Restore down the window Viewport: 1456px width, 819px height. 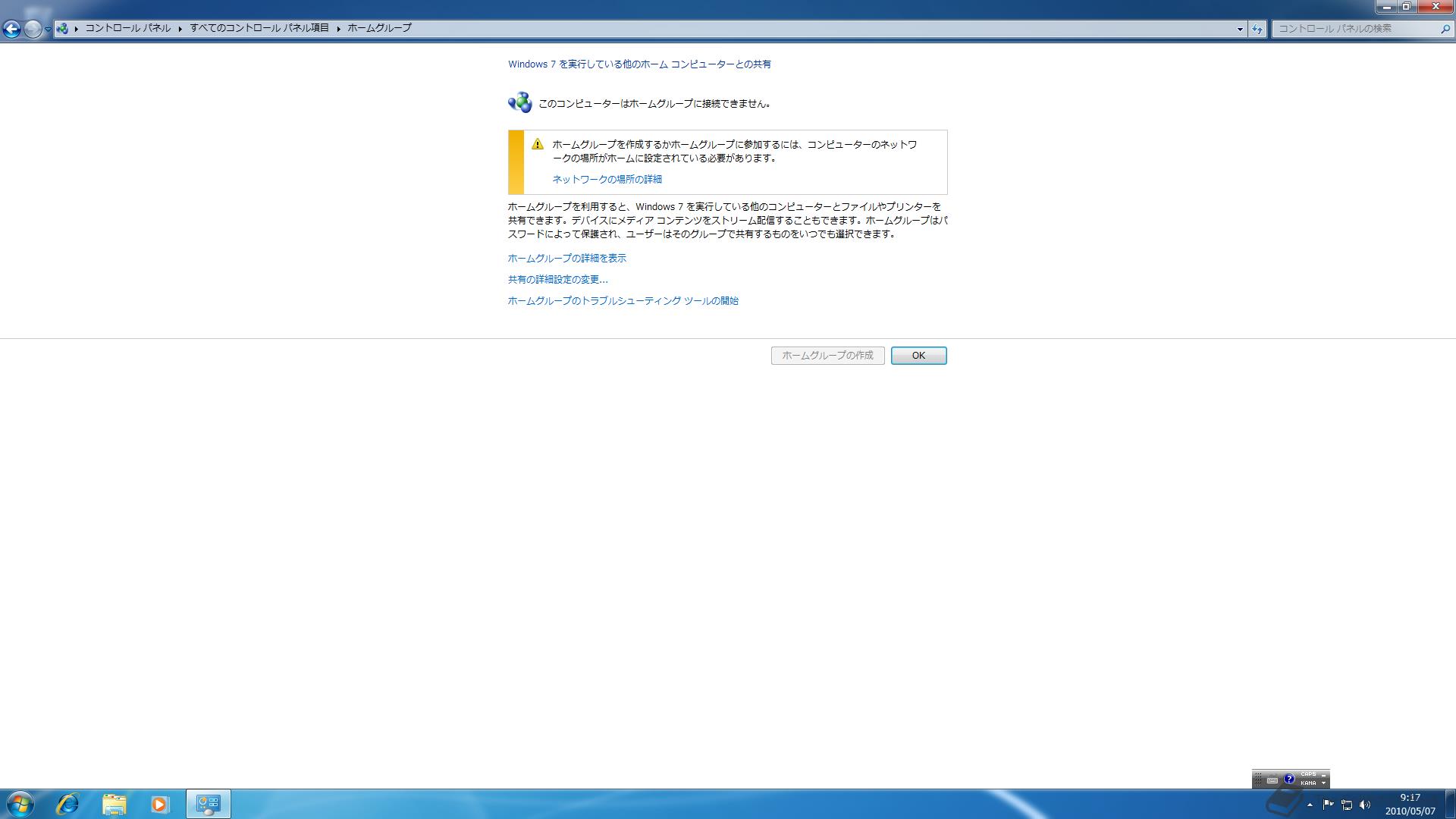1406,6
